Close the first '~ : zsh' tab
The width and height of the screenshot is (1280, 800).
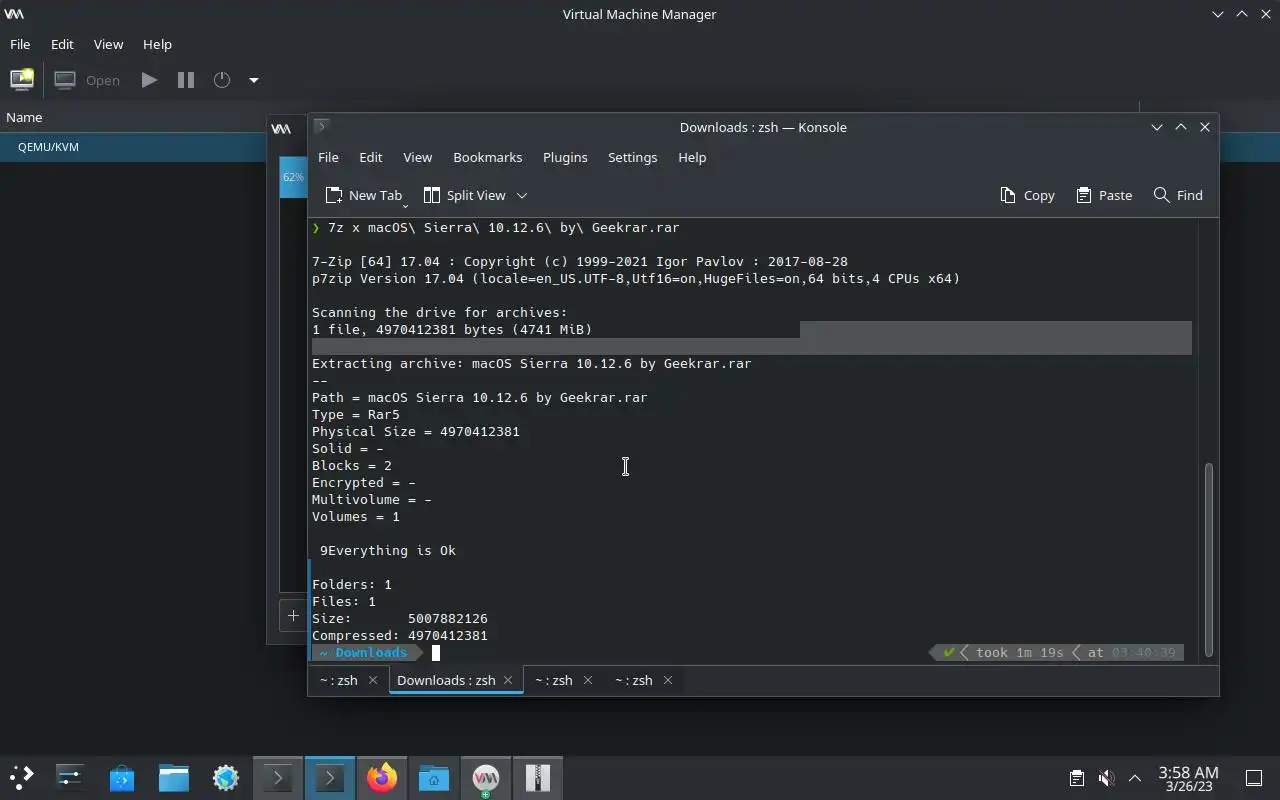pyautogui.click(x=373, y=680)
